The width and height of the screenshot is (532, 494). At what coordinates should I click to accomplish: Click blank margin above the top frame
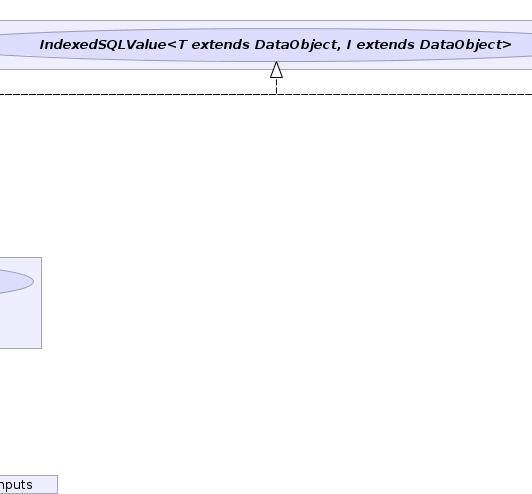[x=266, y=10]
